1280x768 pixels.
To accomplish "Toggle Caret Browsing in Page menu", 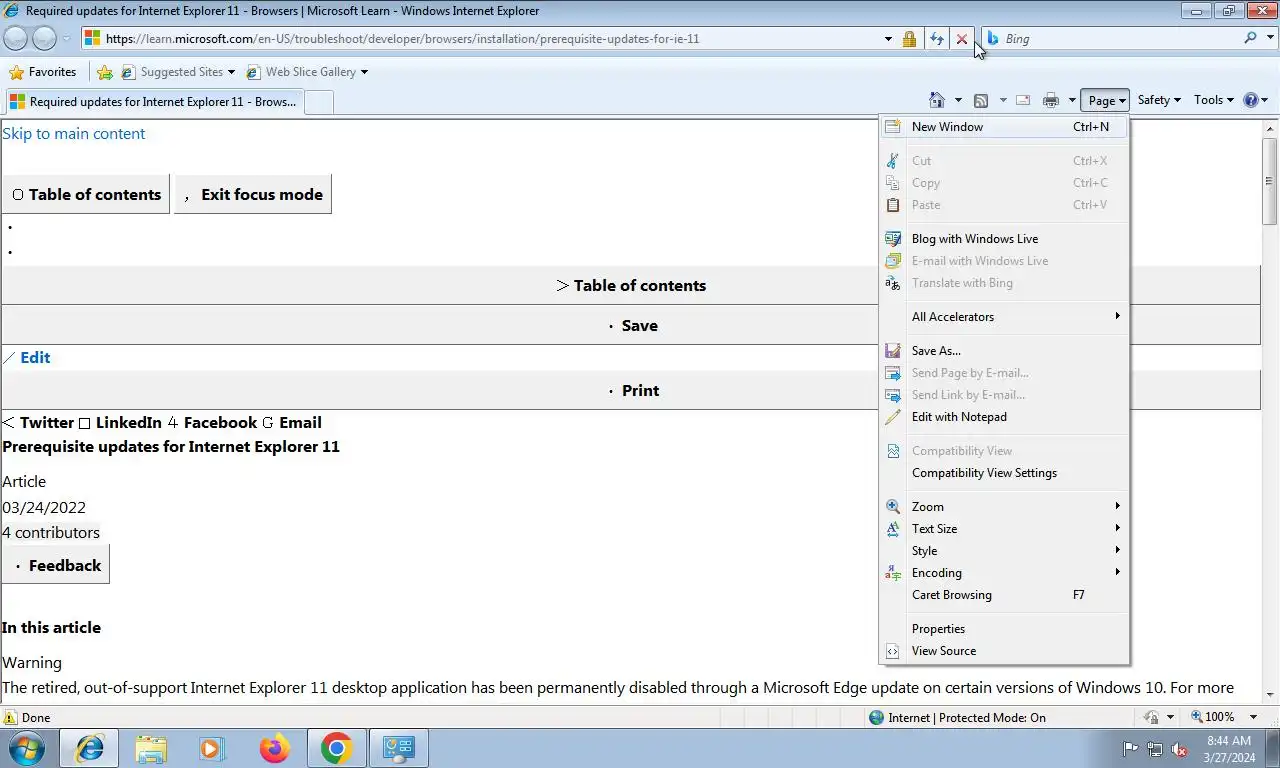I will [1004, 595].
